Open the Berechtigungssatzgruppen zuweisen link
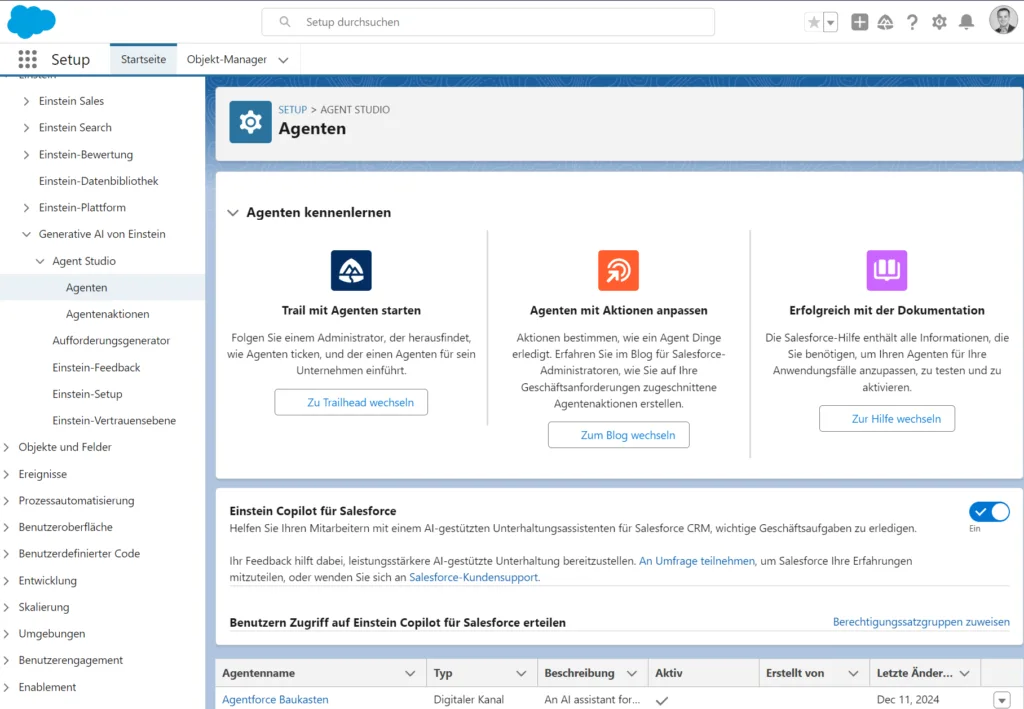This screenshot has height=709, width=1024. click(x=921, y=622)
